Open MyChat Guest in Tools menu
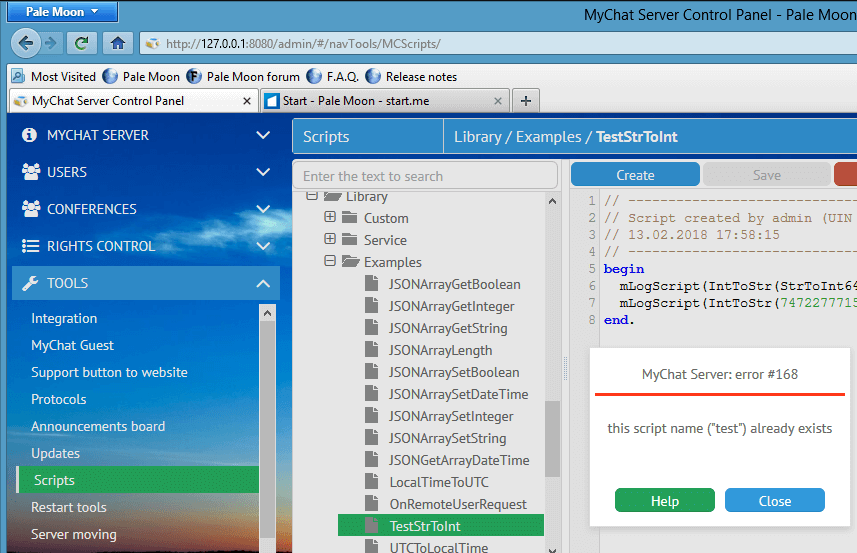Screen dimensions: 857x553 tap(72, 345)
